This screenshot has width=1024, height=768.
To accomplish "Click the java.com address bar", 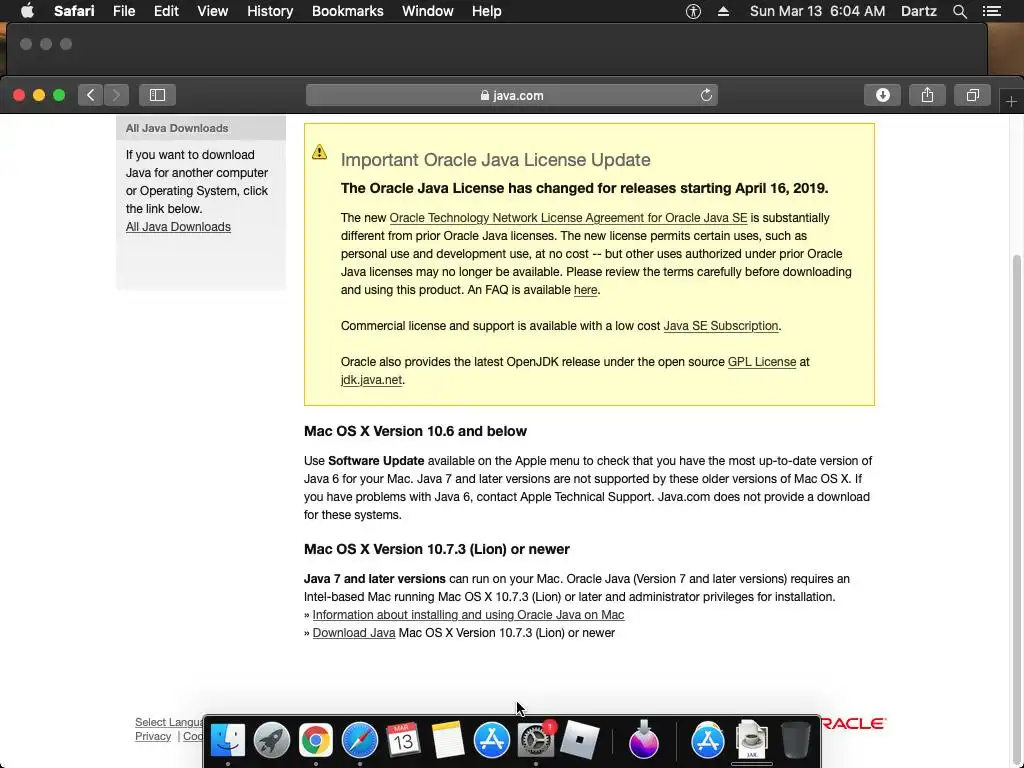I will [x=512, y=95].
